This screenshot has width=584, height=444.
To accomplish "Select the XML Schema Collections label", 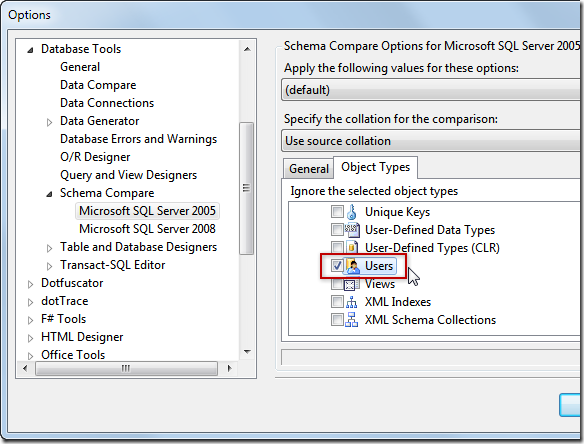I will point(430,320).
